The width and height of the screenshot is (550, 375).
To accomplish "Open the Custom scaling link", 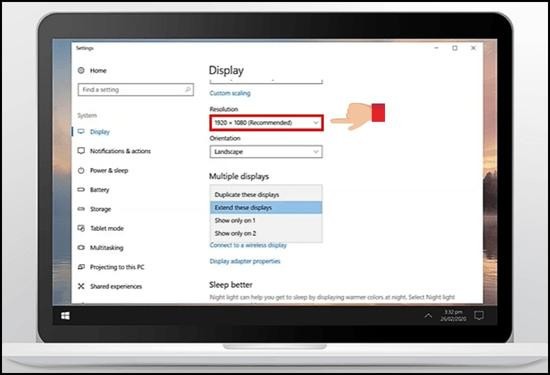I will coord(230,93).
